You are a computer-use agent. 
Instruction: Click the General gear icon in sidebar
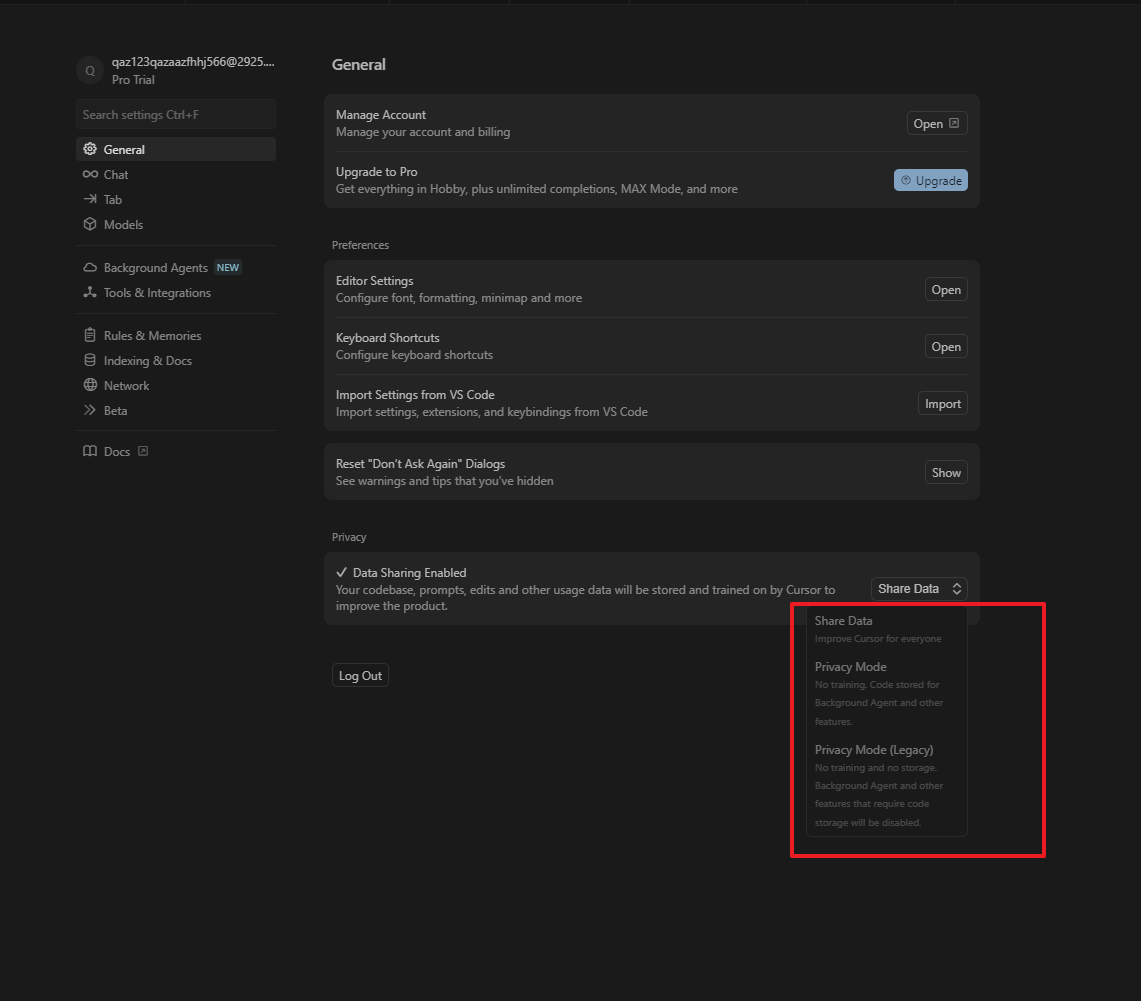click(90, 149)
